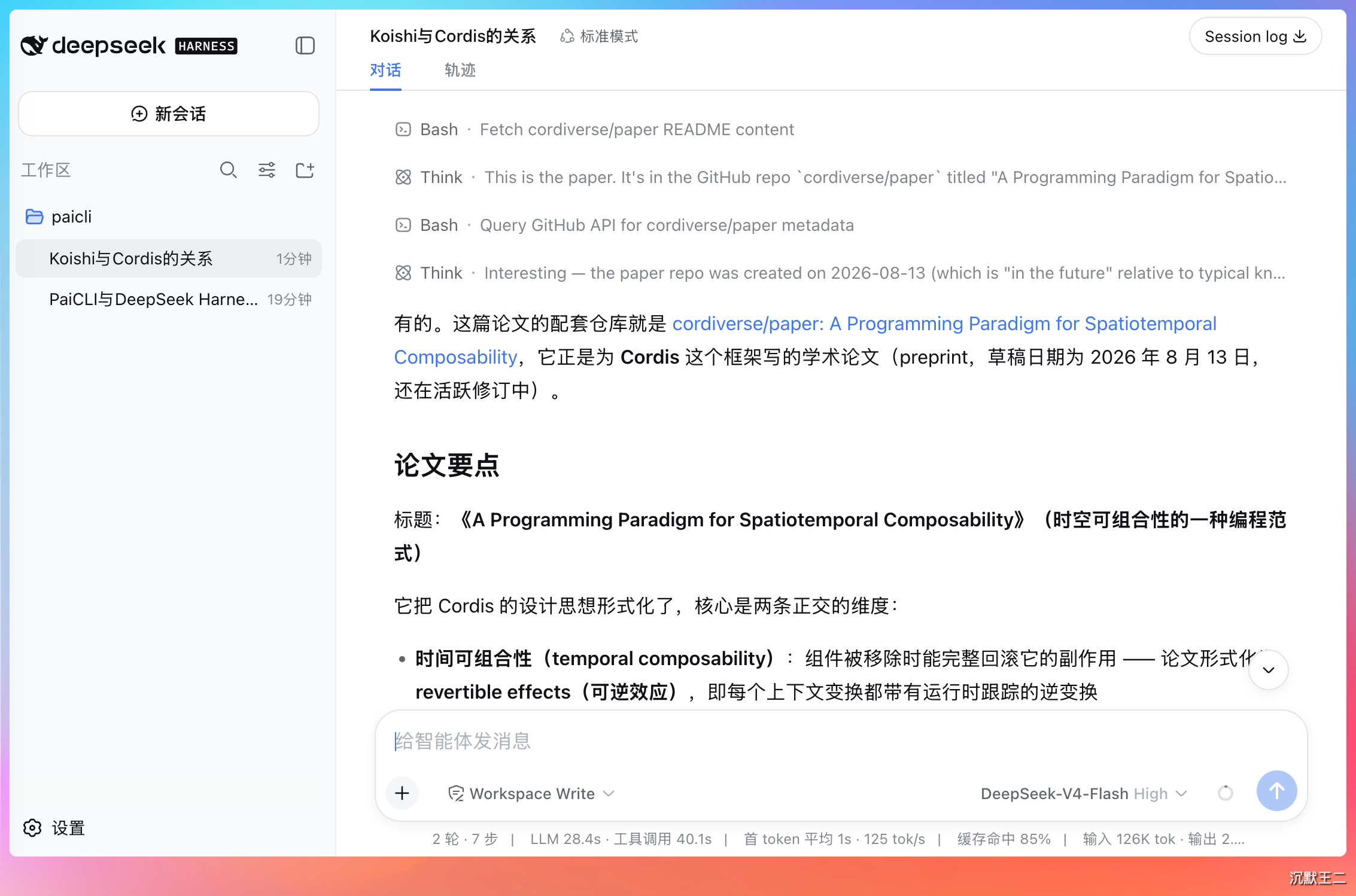The height and width of the screenshot is (896, 1356).
Task: Click the Session log button
Action: tap(1255, 36)
